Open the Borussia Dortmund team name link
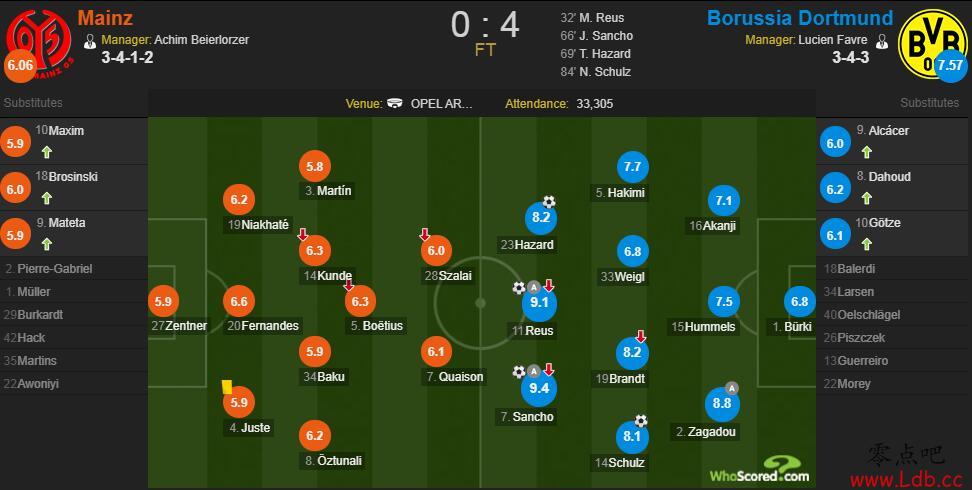The image size is (972, 490). click(x=800, y=18)
